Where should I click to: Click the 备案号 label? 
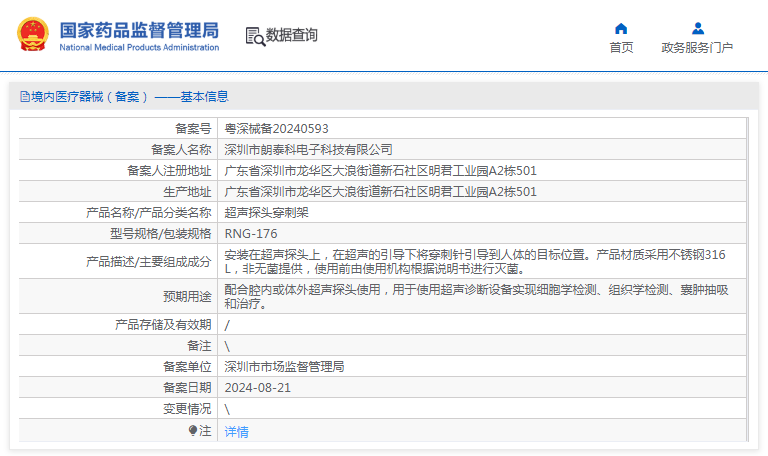(193, 128)
